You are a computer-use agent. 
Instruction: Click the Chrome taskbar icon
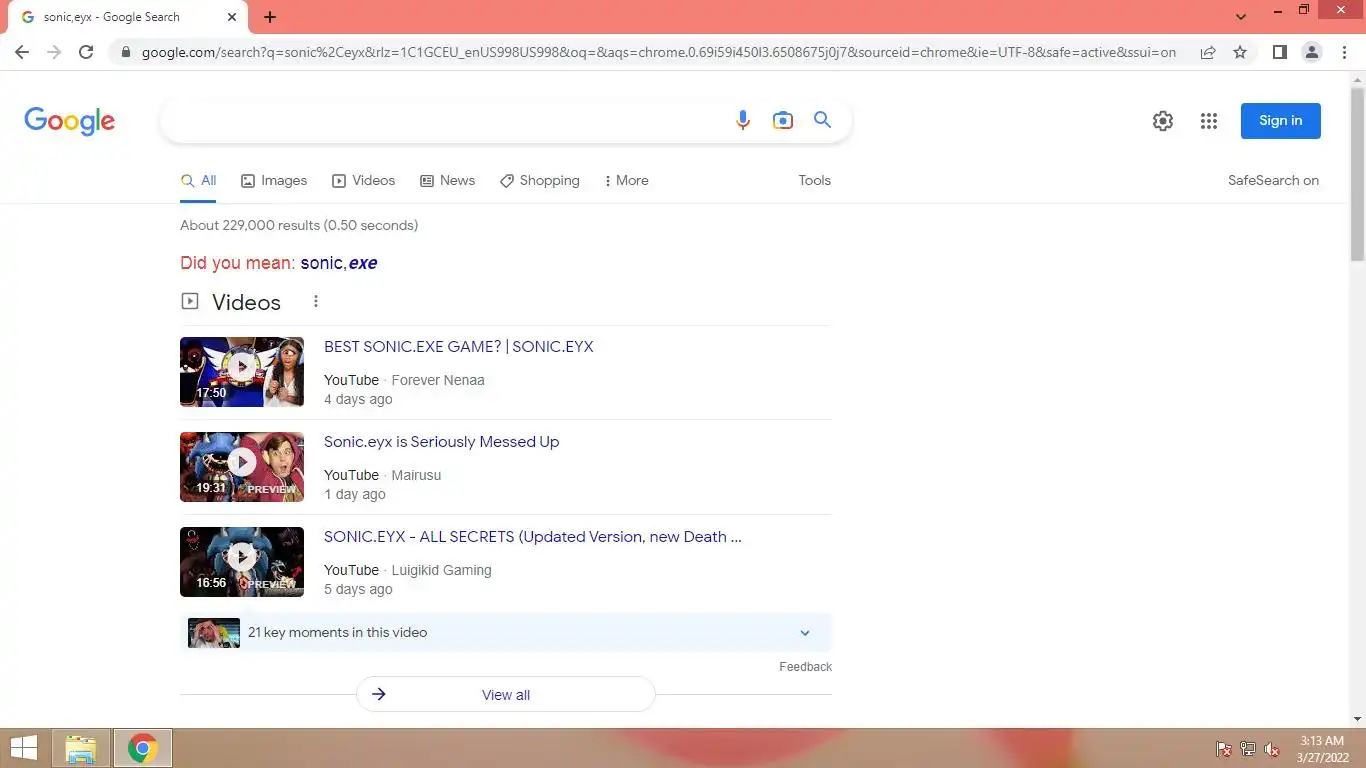142,748
